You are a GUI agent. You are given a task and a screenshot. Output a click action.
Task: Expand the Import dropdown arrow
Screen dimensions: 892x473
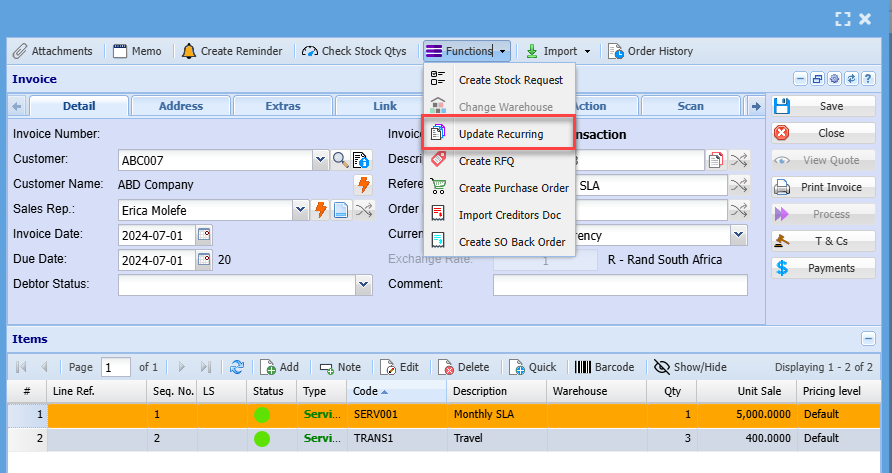pyautogui.click(x=587, y=51)
